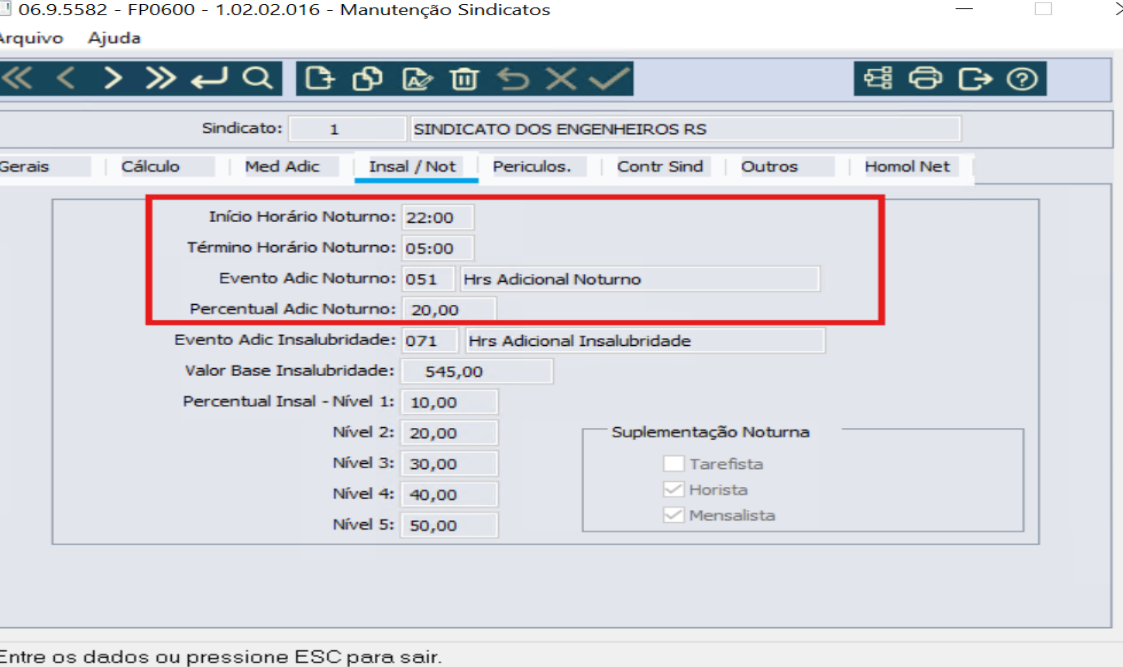Click the Valor Base Insalubridade field
Image resolution: width=1123 pixels, height=667 pixels.
pyautogui.click(x=476, y=371)
